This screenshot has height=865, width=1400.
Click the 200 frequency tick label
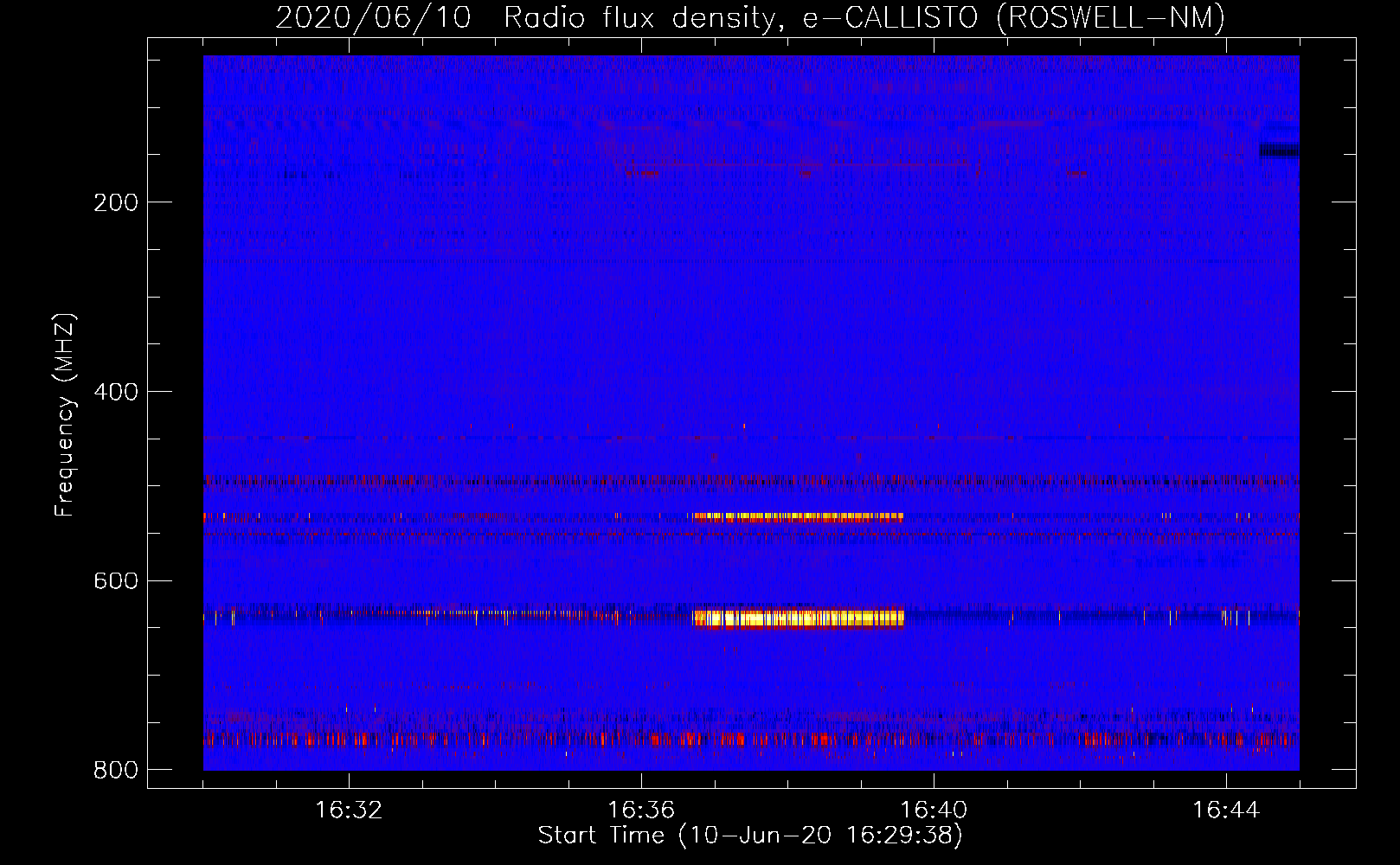click(115, 202)
